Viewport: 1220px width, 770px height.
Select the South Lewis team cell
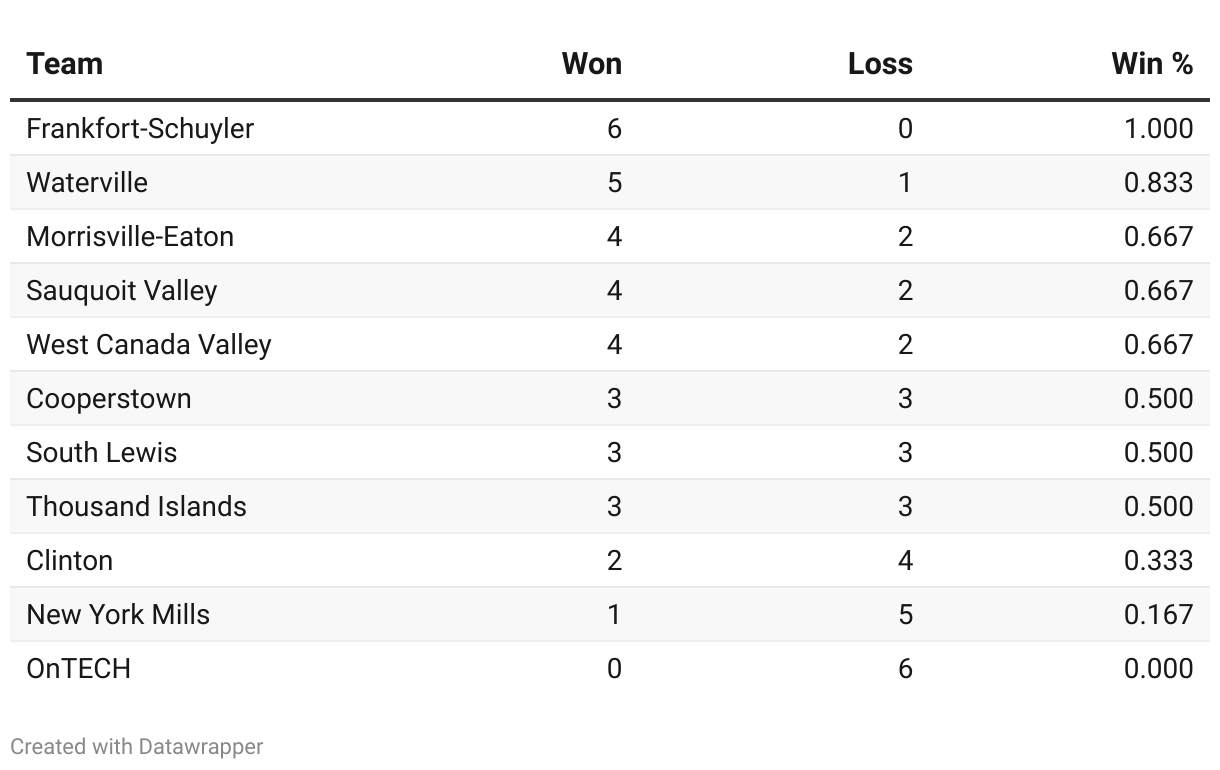click(x=102, y=452)
